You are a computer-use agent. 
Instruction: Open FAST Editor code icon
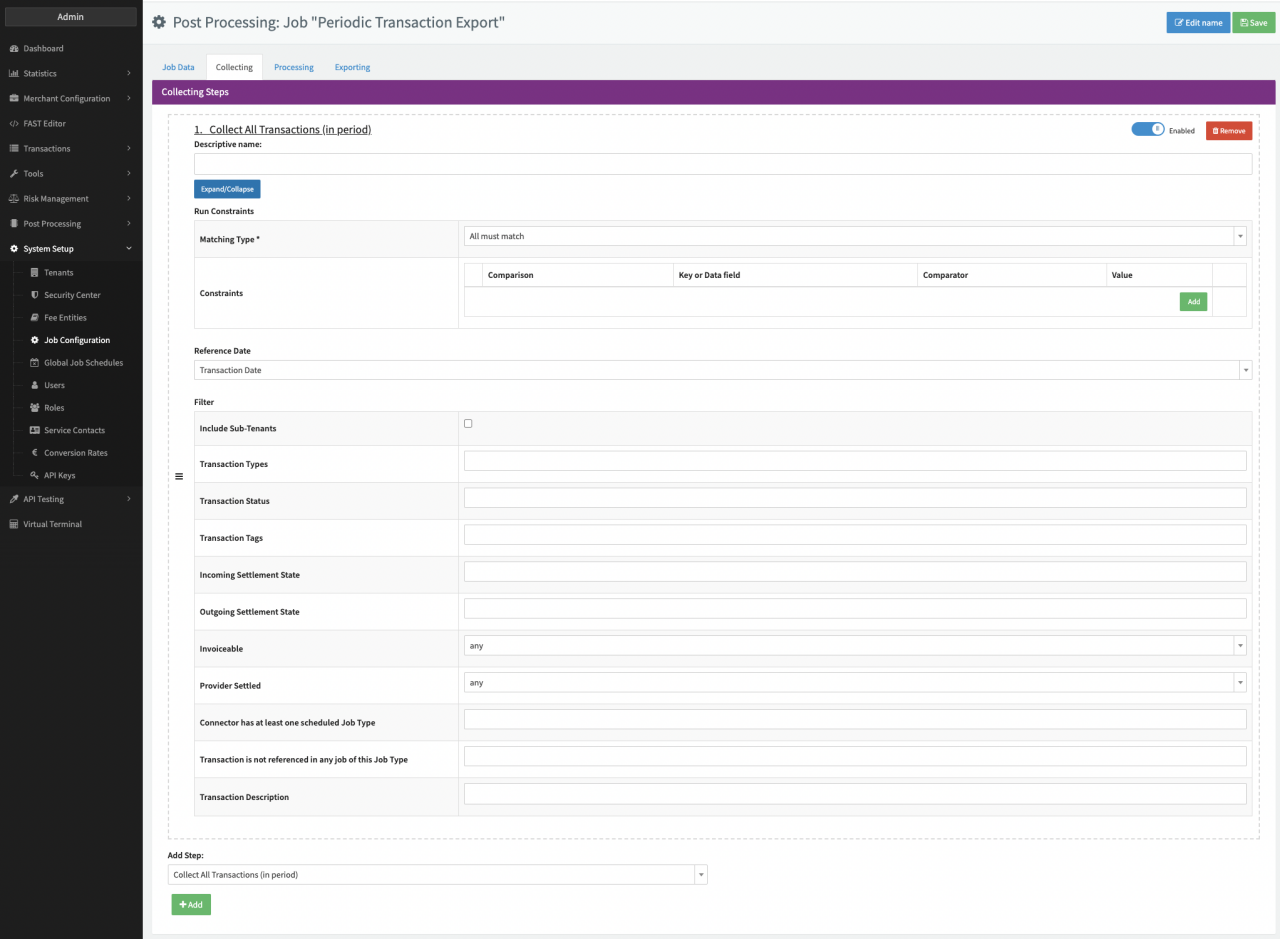14,123
